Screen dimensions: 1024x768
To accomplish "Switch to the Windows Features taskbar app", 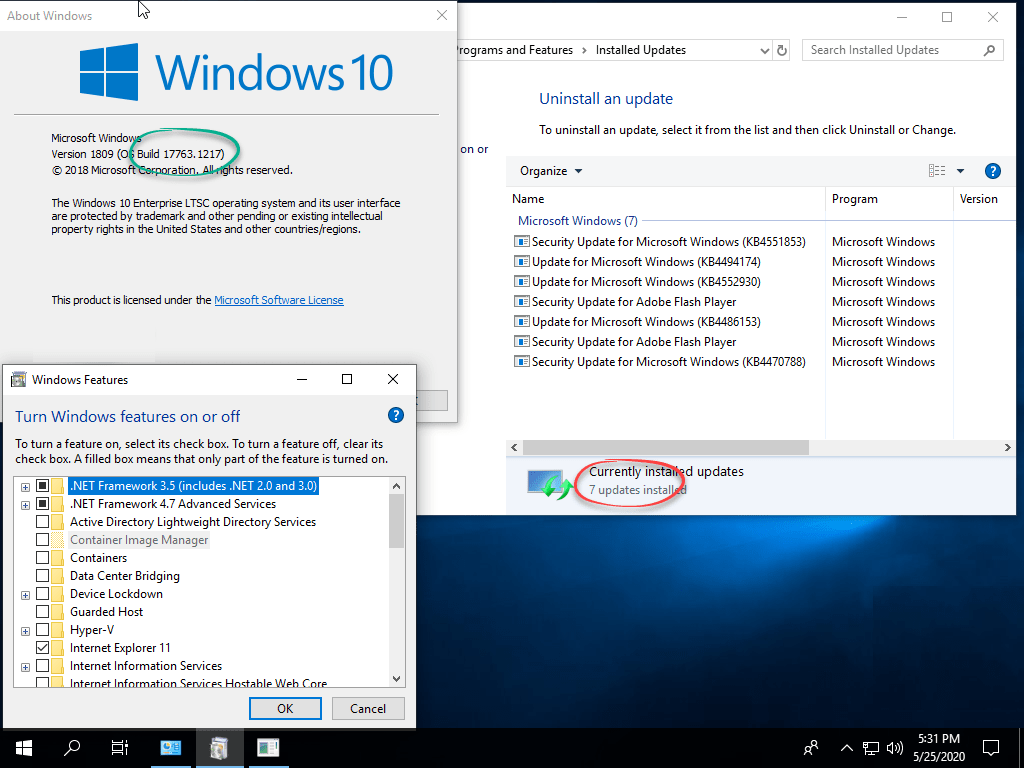I will click(219, 747).
